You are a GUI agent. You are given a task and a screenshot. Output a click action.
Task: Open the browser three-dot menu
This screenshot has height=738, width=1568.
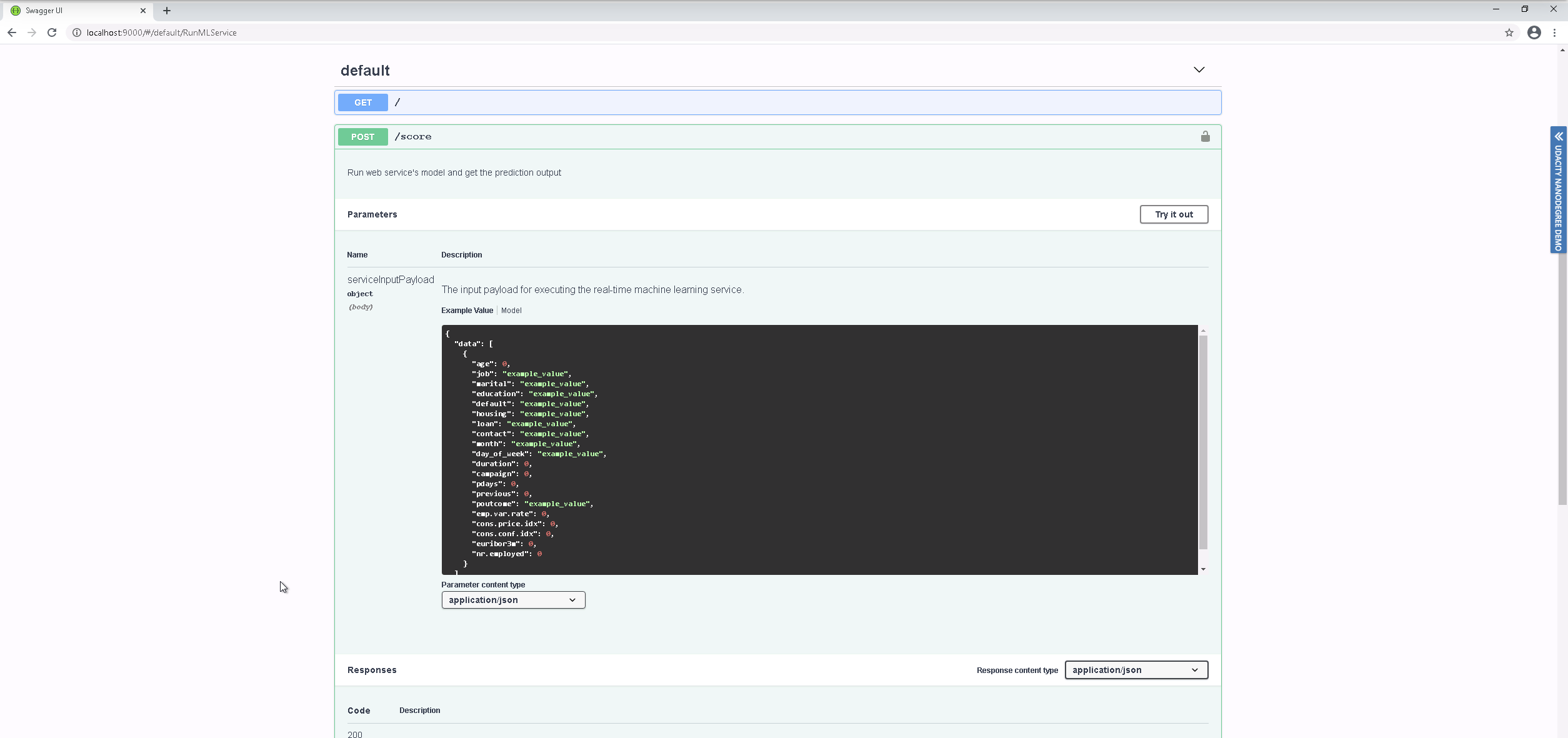pyautogui.click(x=1555, y=32)
